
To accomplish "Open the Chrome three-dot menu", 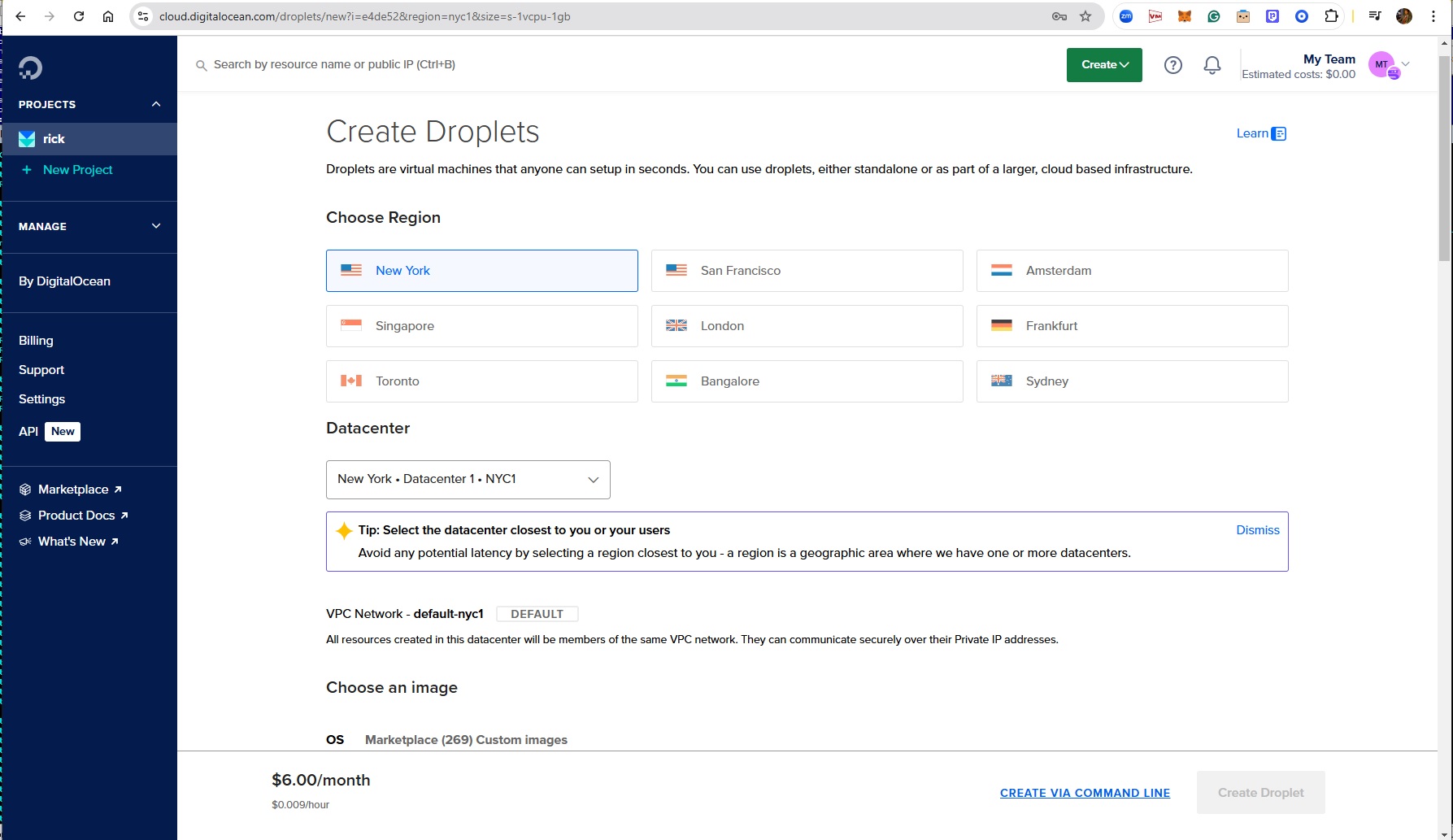I will [x=1433, y=16].
